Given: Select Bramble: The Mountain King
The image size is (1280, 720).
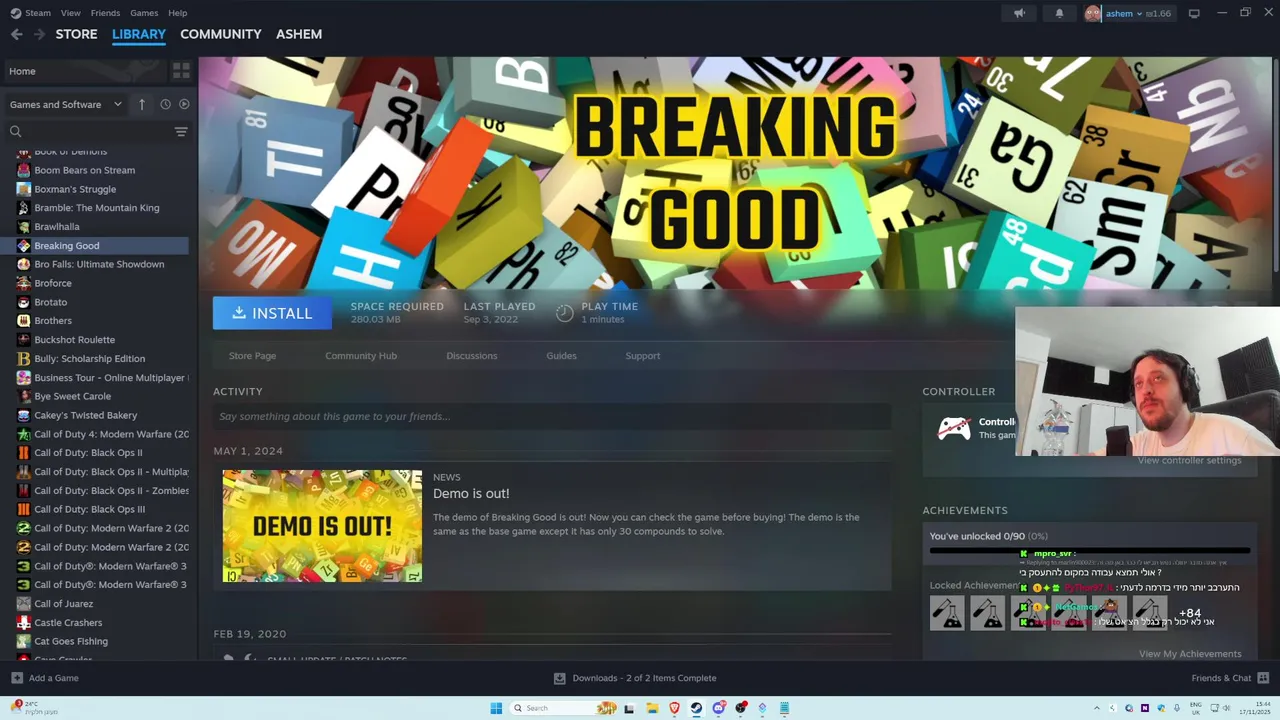Looking at the screenshot, I should 96,208.
